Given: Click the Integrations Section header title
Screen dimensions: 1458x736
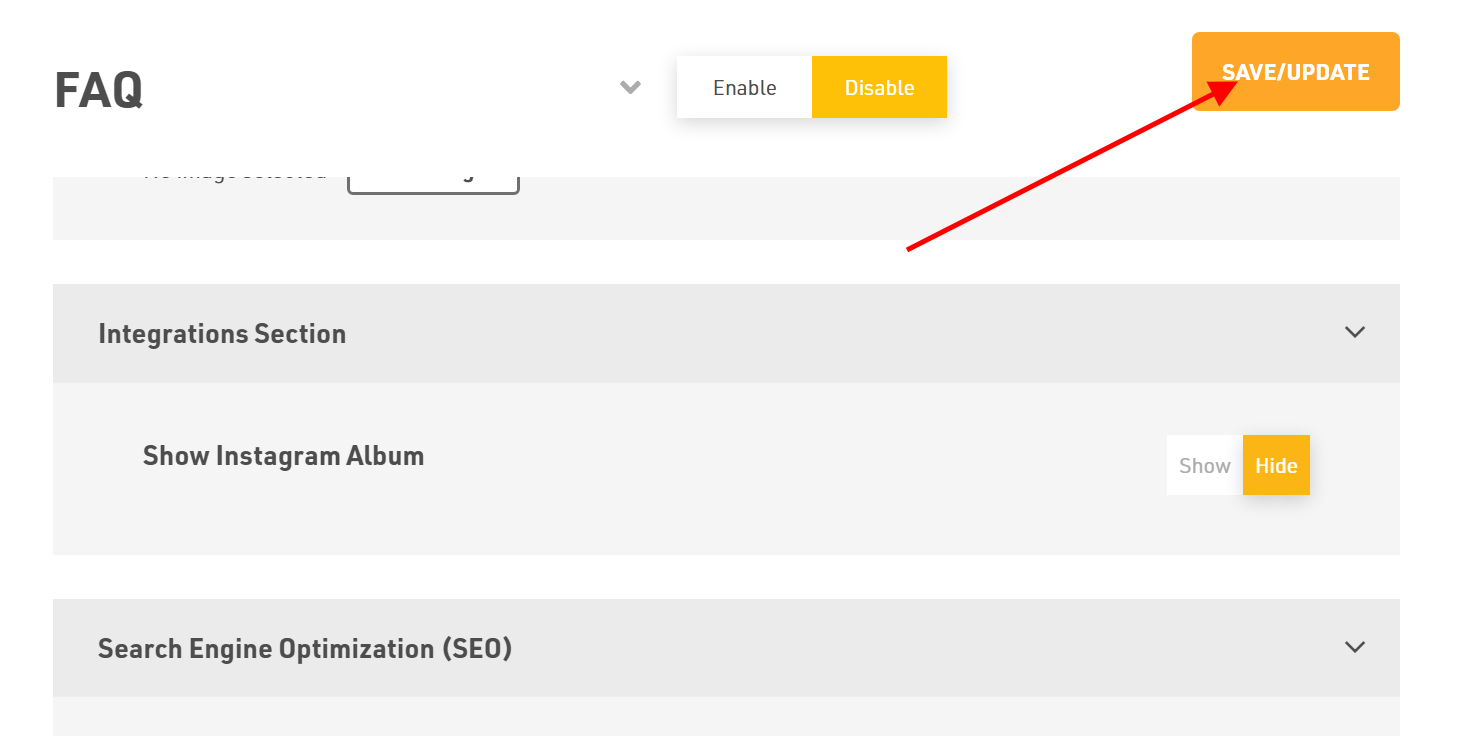Looking at the screenshot, I should click(222, 333).
